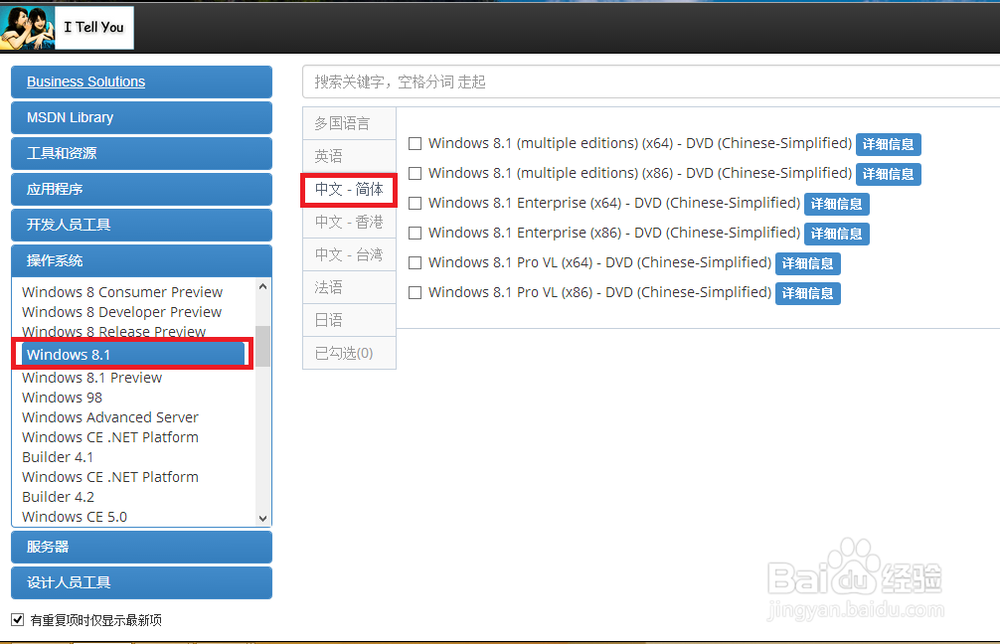Check Windows 8.1 Enterprise x86 checkbox
The width and height of the screenshot is (1000, 644).
[x=415, y=233]
